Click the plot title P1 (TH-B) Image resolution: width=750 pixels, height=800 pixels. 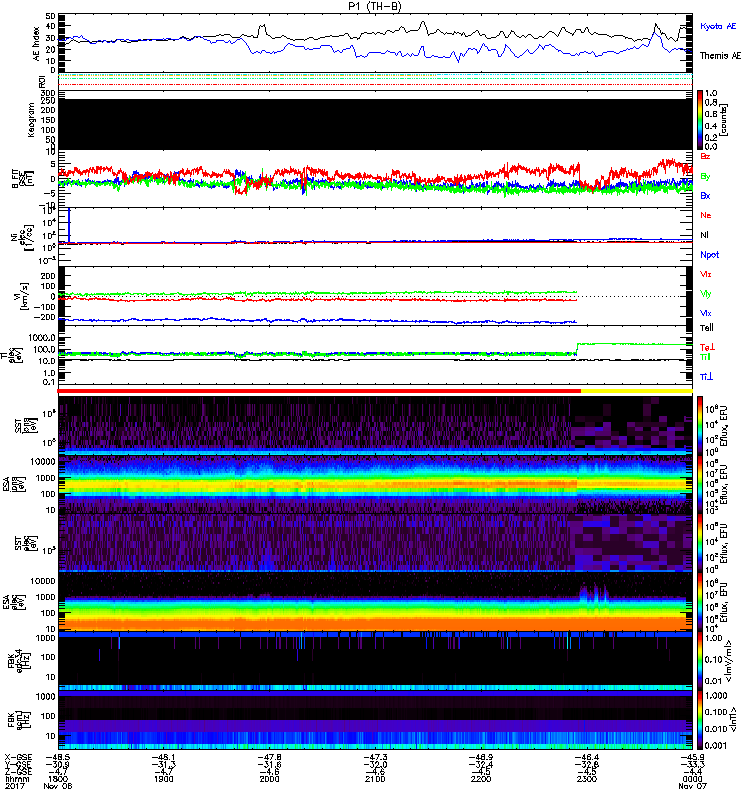(x=374, y=7)
